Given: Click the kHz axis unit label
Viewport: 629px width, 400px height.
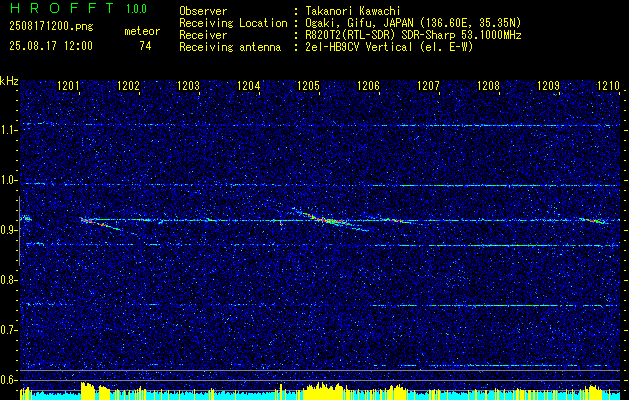Looking at the screenshot, I should click(9, 81).
